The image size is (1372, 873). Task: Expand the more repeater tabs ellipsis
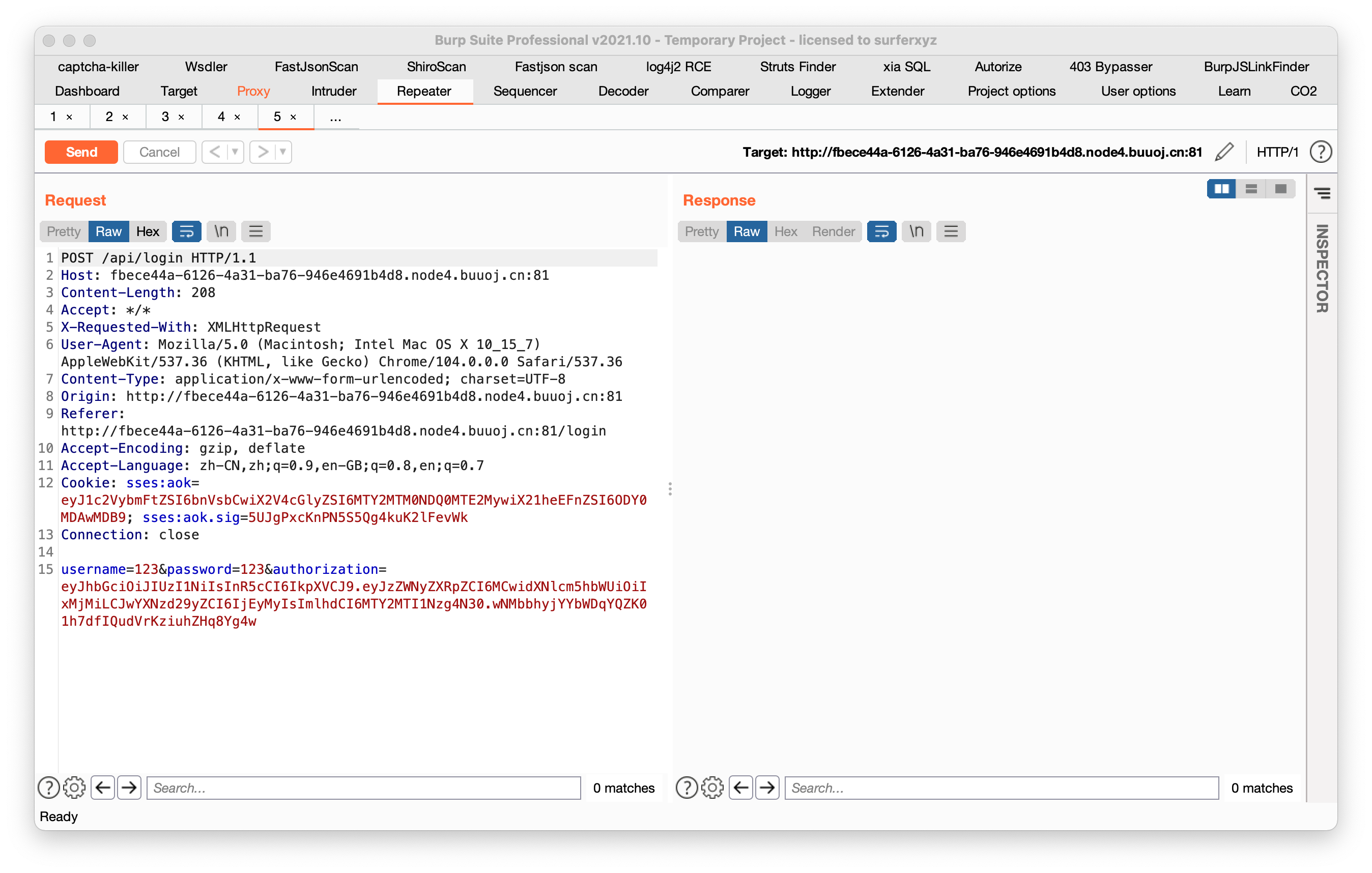point(335,118)
